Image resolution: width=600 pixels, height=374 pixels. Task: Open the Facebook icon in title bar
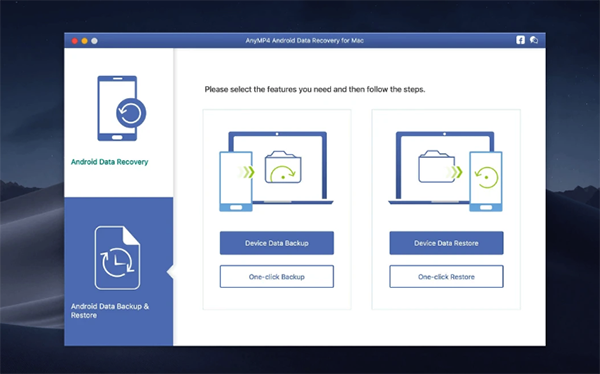(x=520, y=40)
